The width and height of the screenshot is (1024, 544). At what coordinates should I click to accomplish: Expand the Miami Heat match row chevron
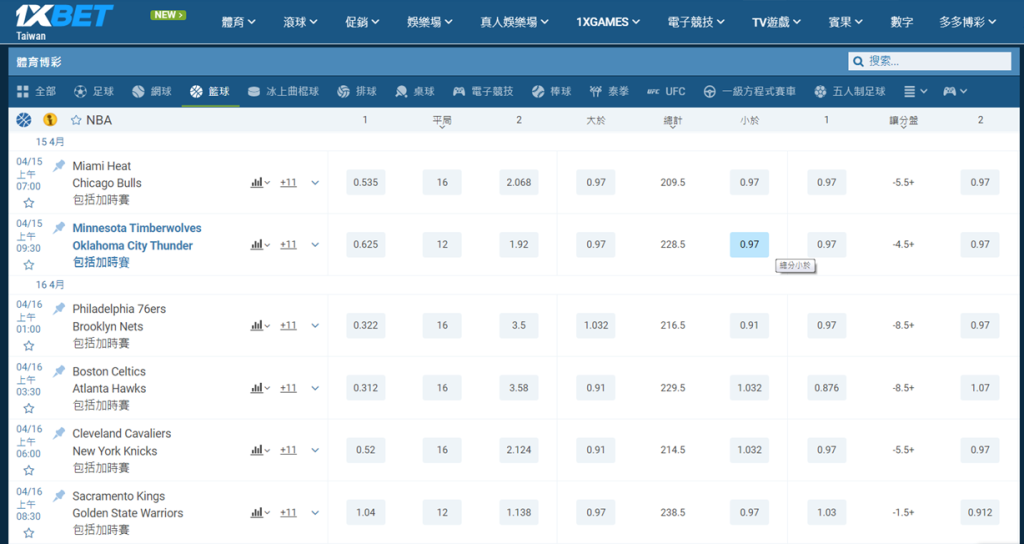click(x=315, y=183)
